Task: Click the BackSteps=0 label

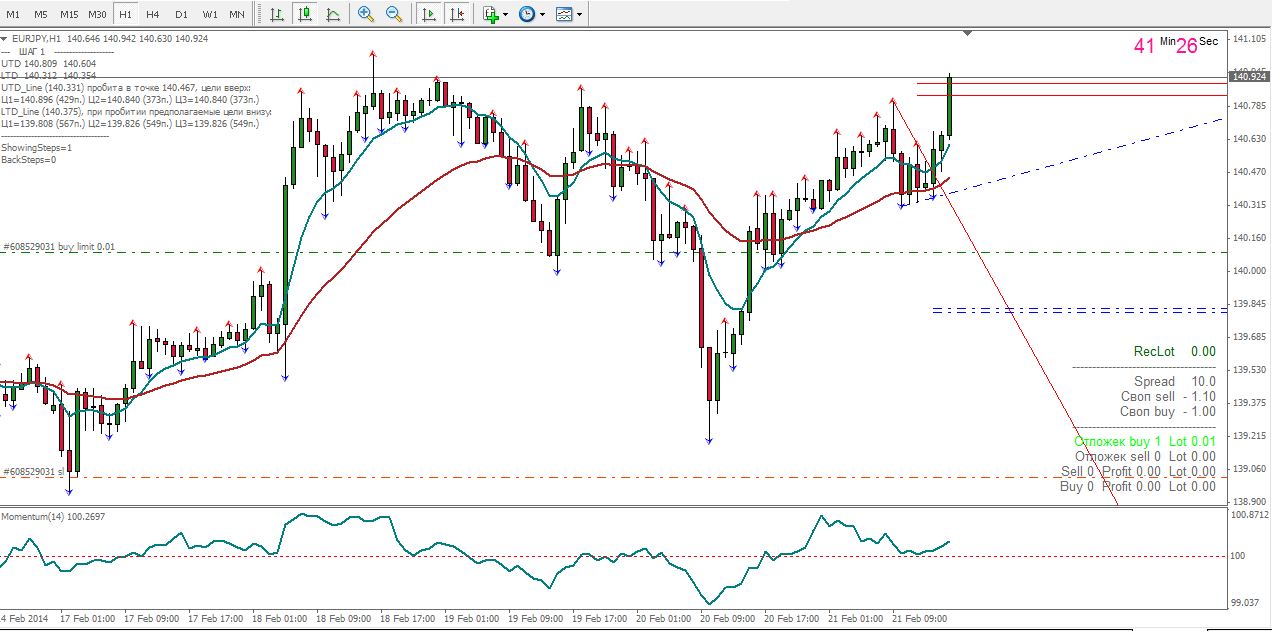Action: 29,159
